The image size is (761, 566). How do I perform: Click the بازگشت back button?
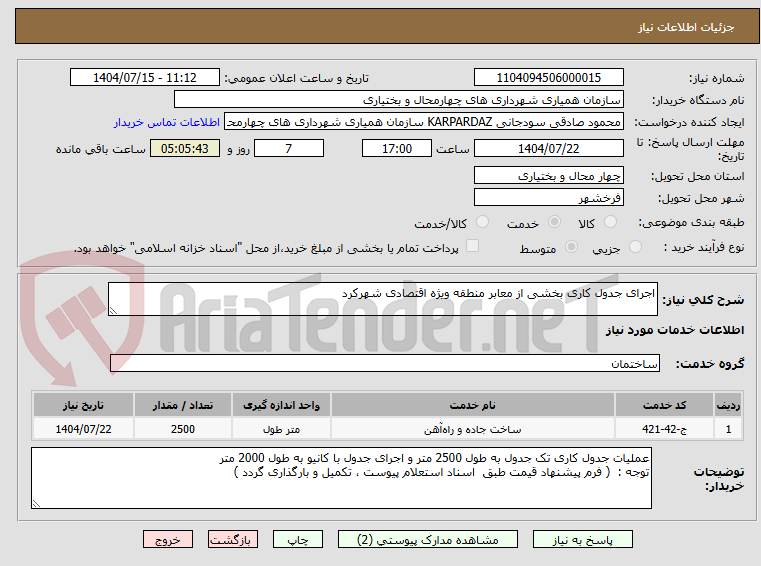[x=232, y=539]
